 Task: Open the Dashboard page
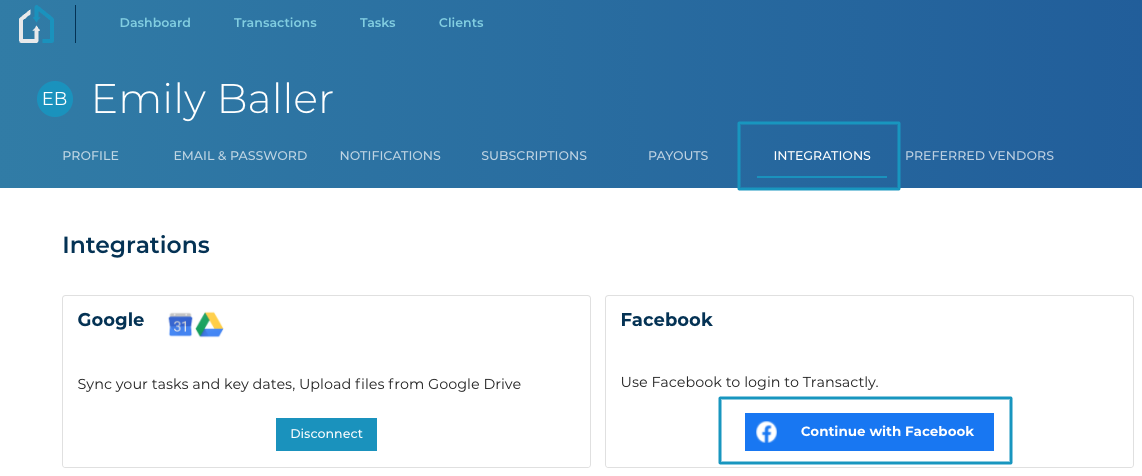pyautogui.click(x=155, y=23)
